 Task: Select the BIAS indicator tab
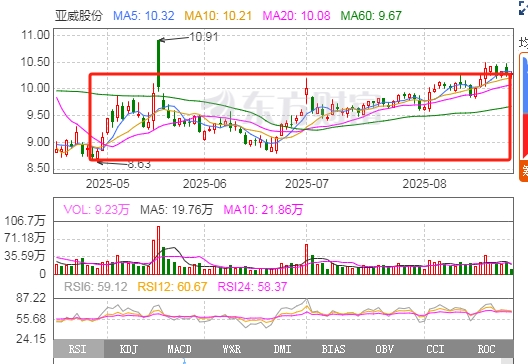pyautogui.click(x=333, y=349)
